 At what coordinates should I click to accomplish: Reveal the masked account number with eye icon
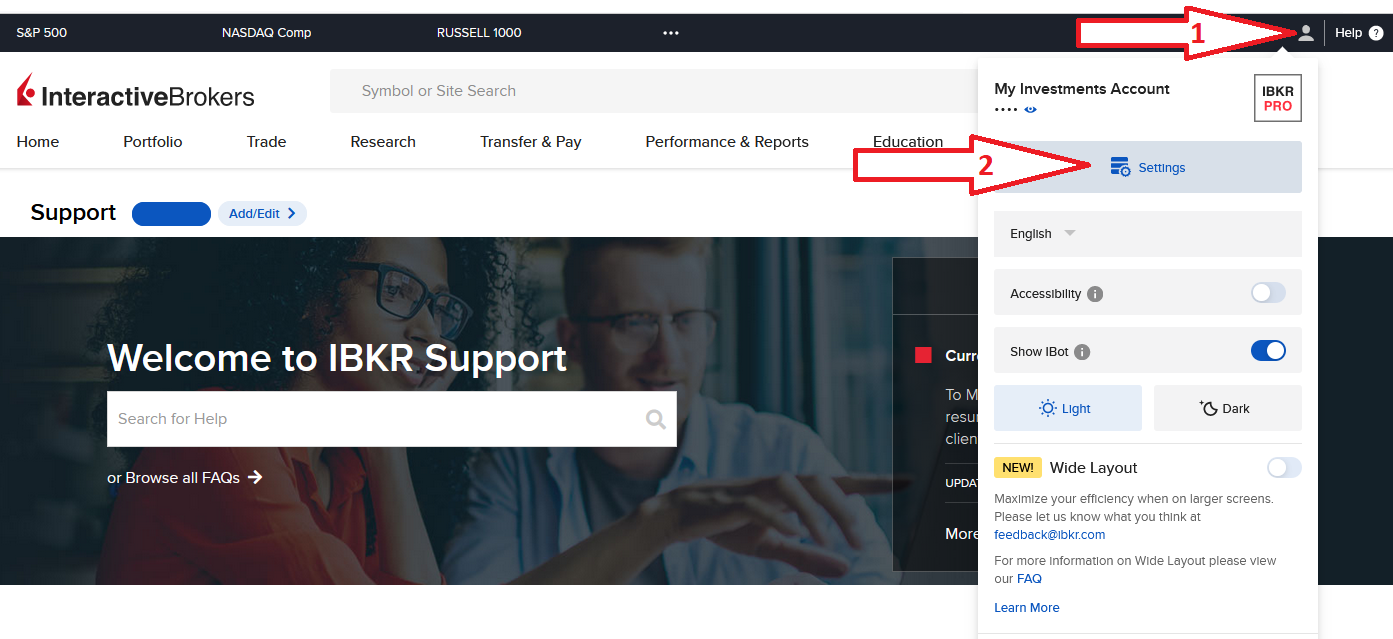point(1031,108)
